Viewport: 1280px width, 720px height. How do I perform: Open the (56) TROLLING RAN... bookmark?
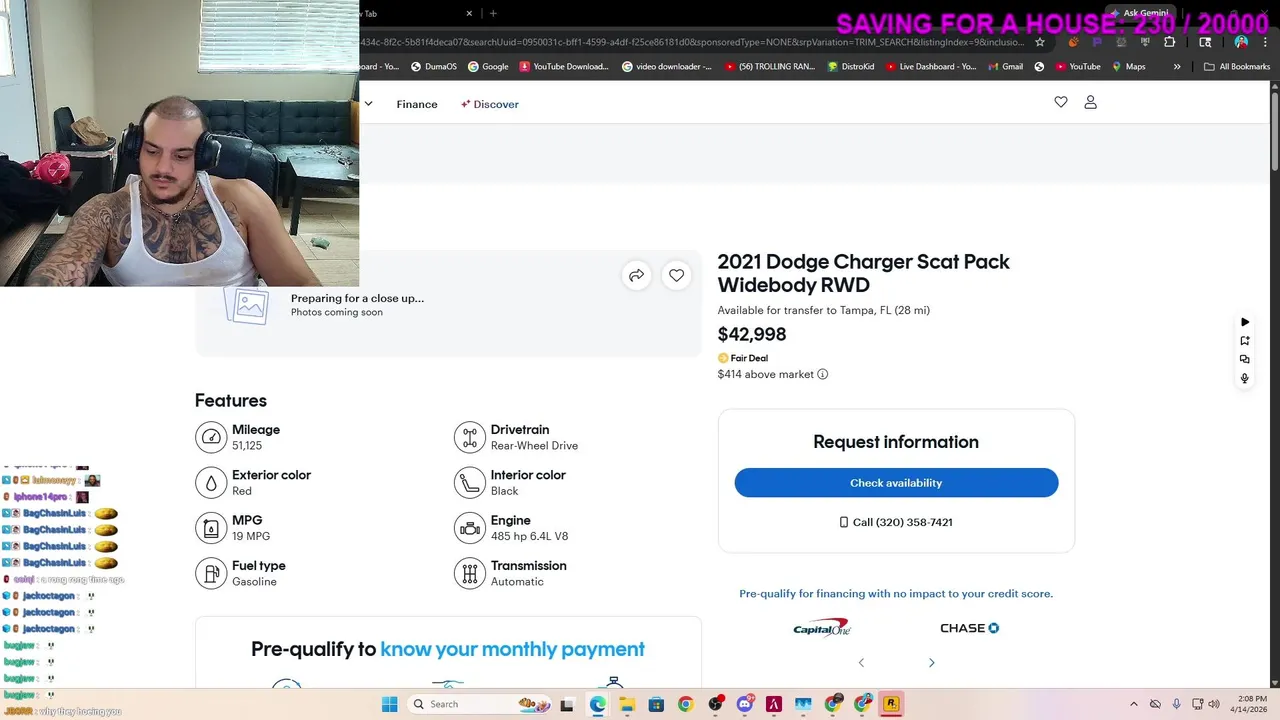[770, 67]
